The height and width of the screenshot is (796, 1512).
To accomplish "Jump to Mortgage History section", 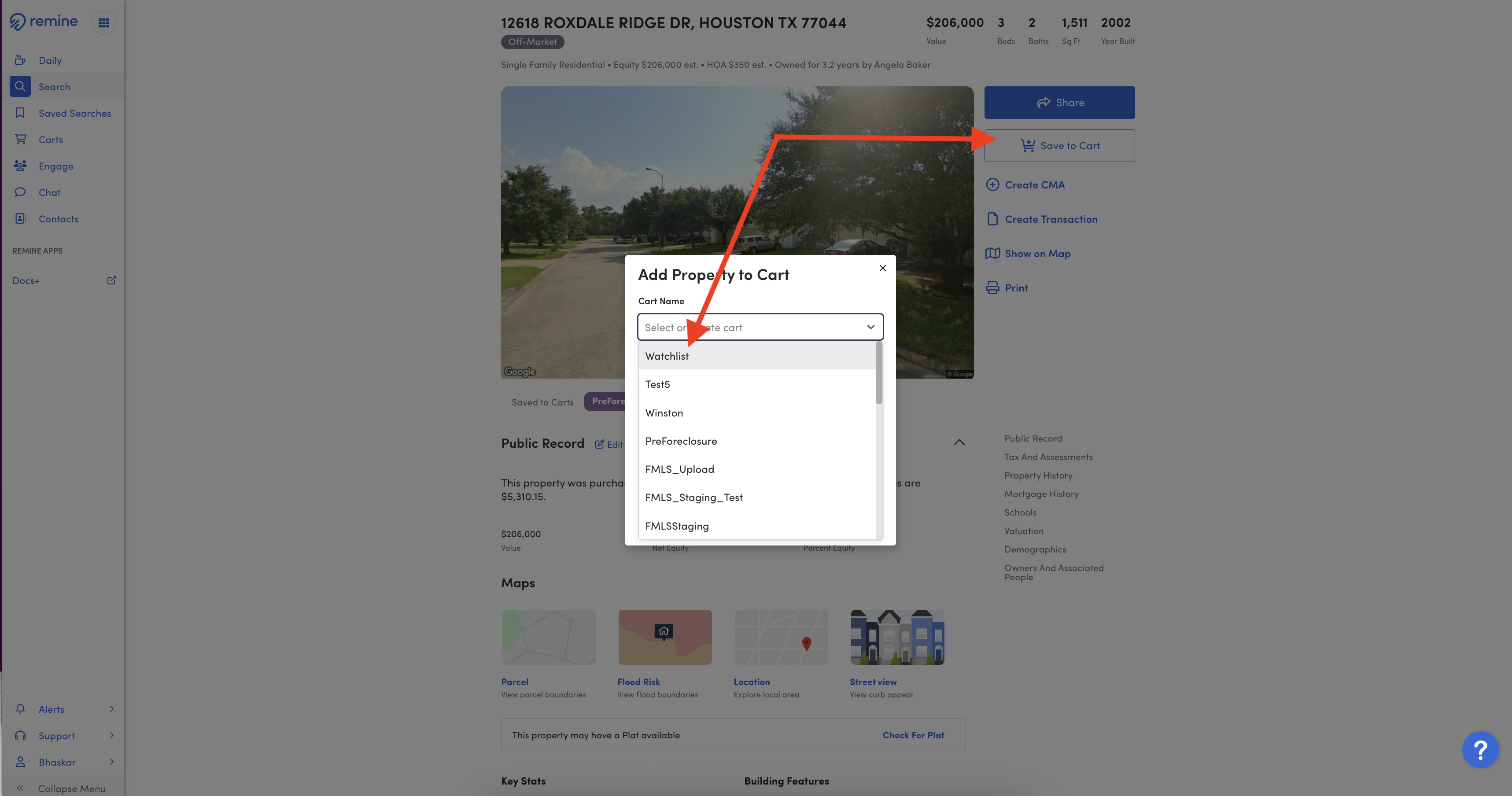I will pos(1041,494).
